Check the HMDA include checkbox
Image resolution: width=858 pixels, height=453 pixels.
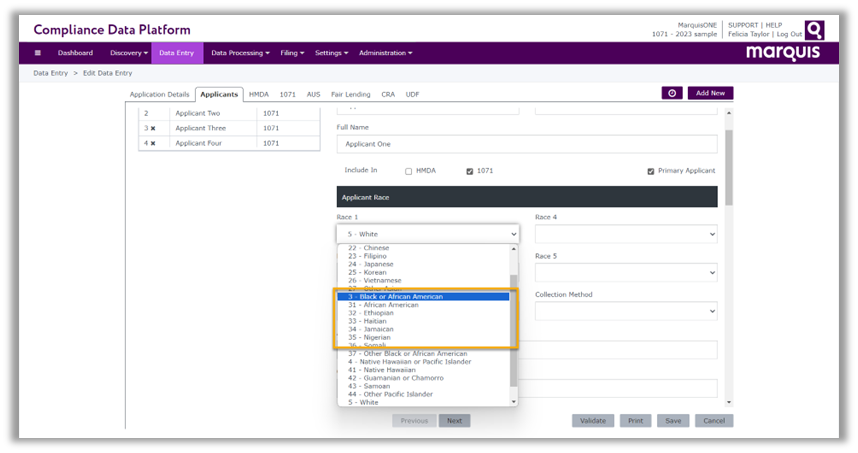pyautogui.click(x=408, y=171)
